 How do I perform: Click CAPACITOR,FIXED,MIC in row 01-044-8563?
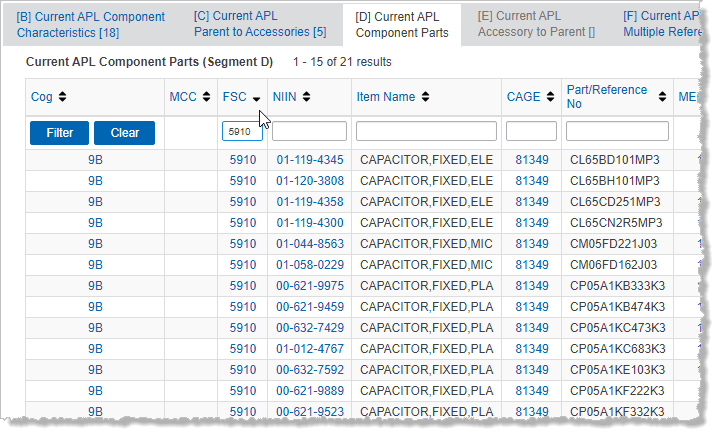coord(426,244)
